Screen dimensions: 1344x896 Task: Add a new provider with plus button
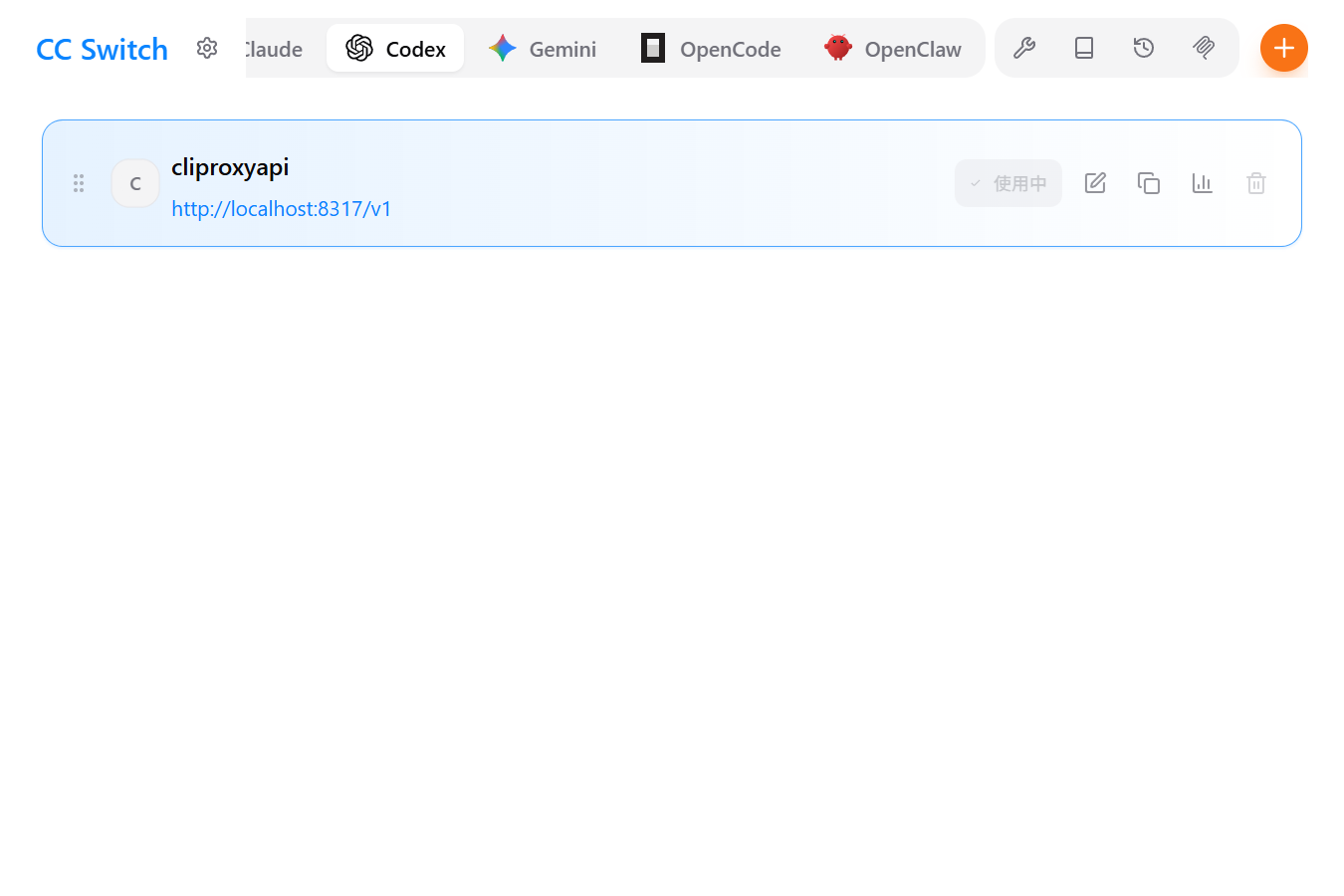point(1283,48)
